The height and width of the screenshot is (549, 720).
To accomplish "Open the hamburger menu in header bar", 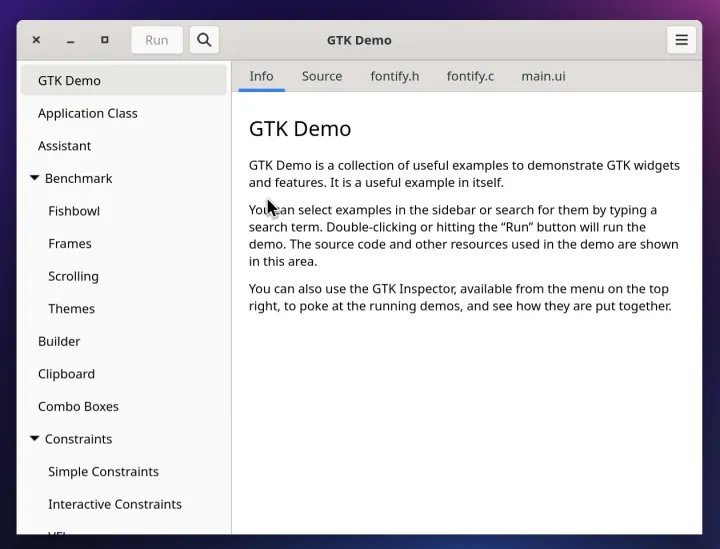I will click(x=681, y=40).
